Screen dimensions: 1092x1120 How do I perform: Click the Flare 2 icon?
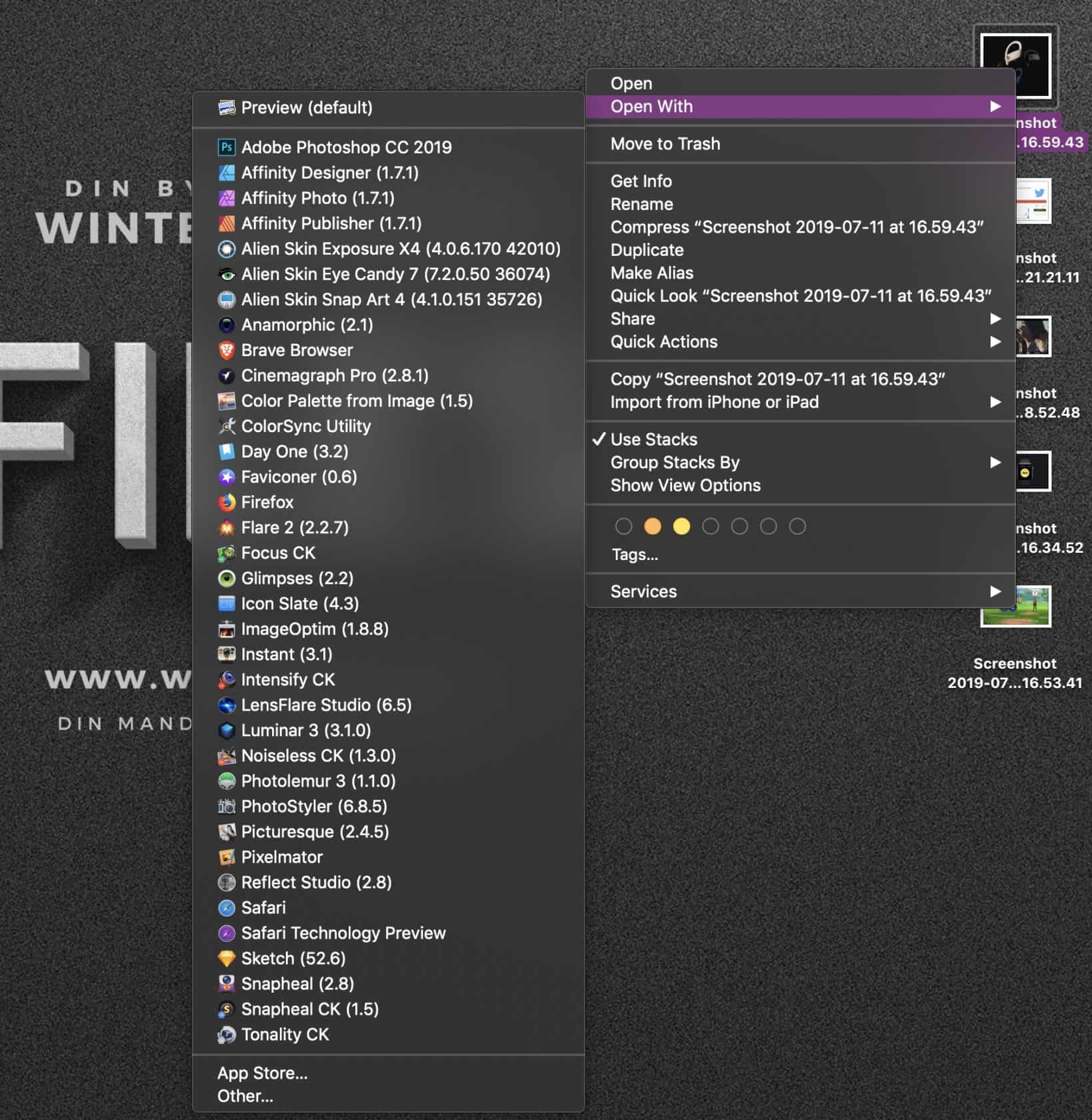227,527
